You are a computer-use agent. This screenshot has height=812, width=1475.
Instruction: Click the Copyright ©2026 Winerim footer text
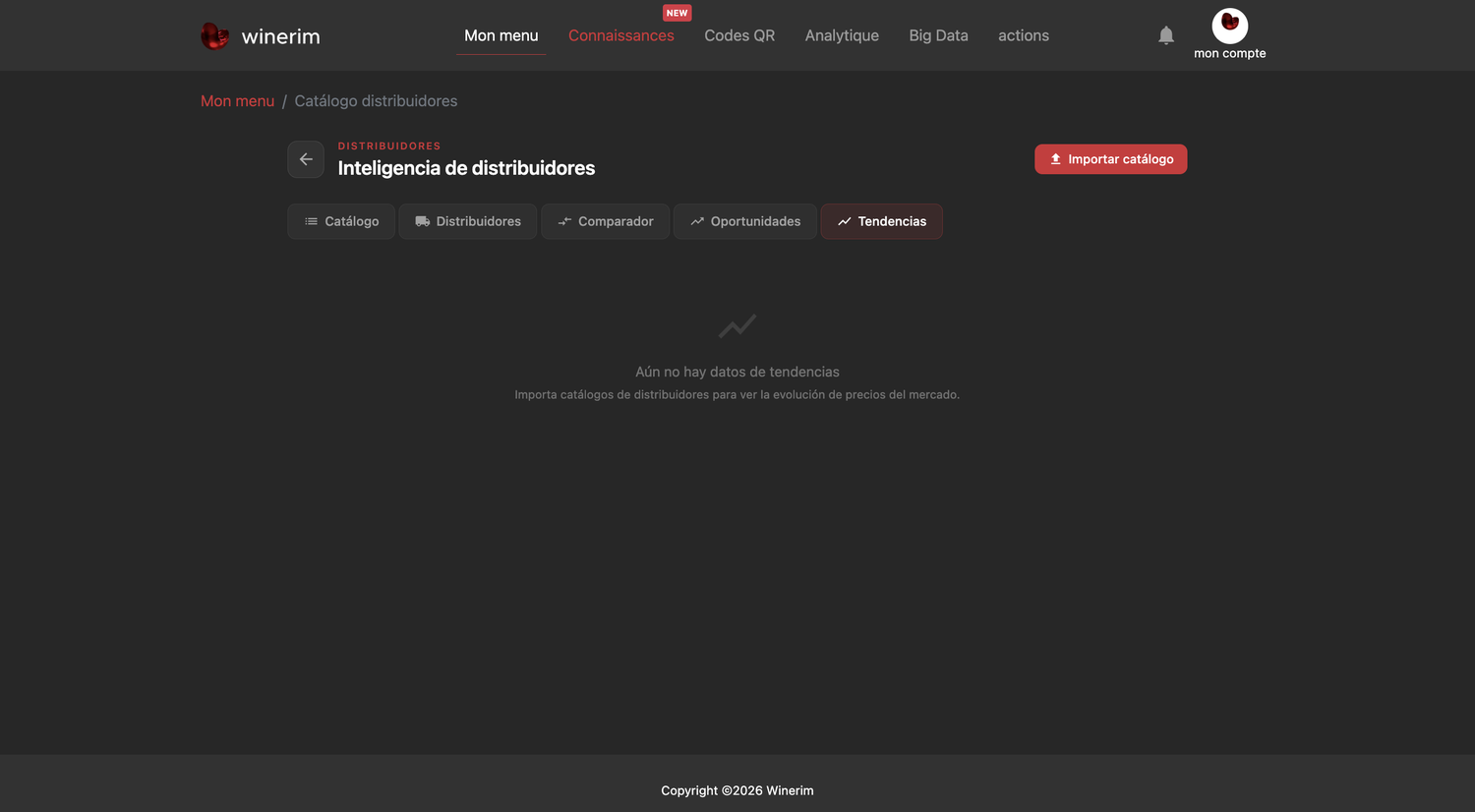737,790
